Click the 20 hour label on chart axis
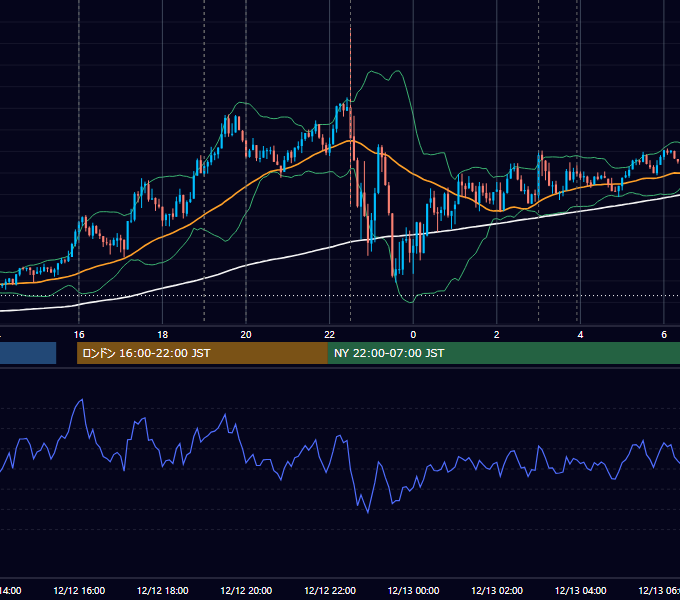 246,334
